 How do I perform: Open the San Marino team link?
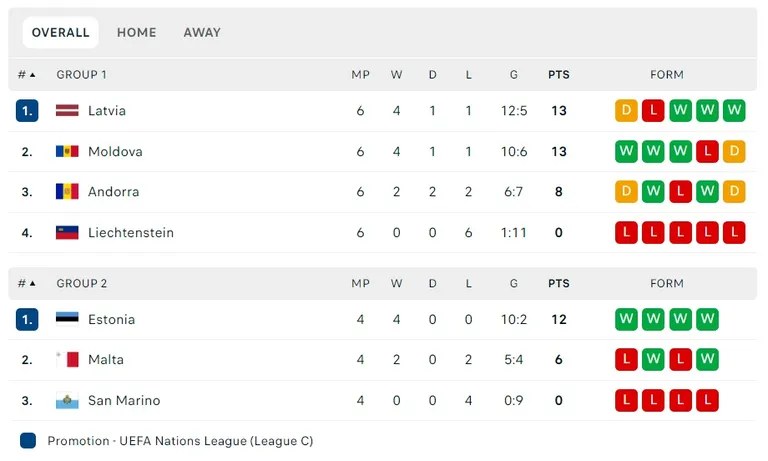click(x=124, y=401)
